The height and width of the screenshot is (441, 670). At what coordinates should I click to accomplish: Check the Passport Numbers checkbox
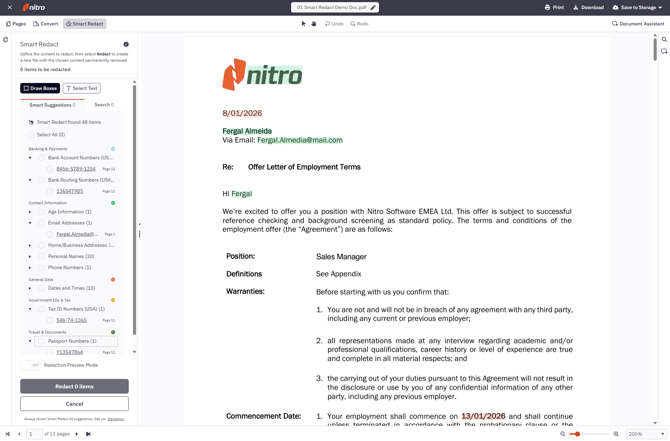41,341
